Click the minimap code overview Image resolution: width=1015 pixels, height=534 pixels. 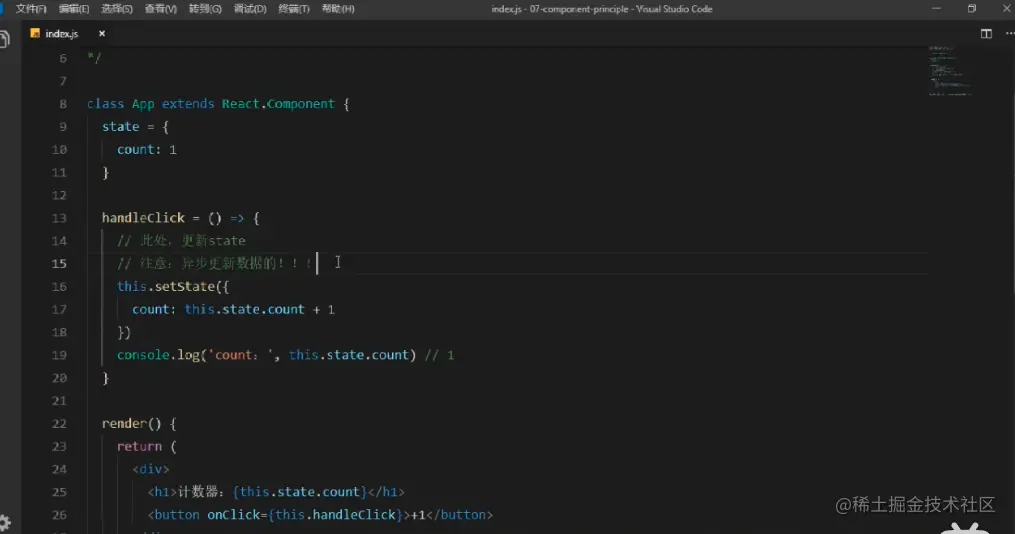click(950, 71)
